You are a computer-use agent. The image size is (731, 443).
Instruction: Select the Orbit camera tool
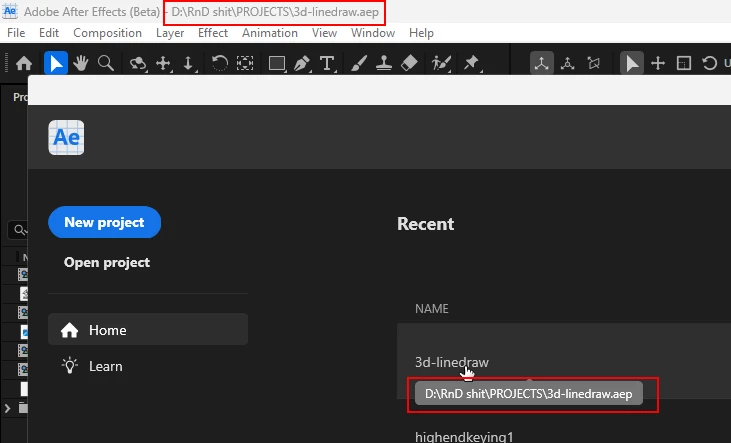(138, 63)
